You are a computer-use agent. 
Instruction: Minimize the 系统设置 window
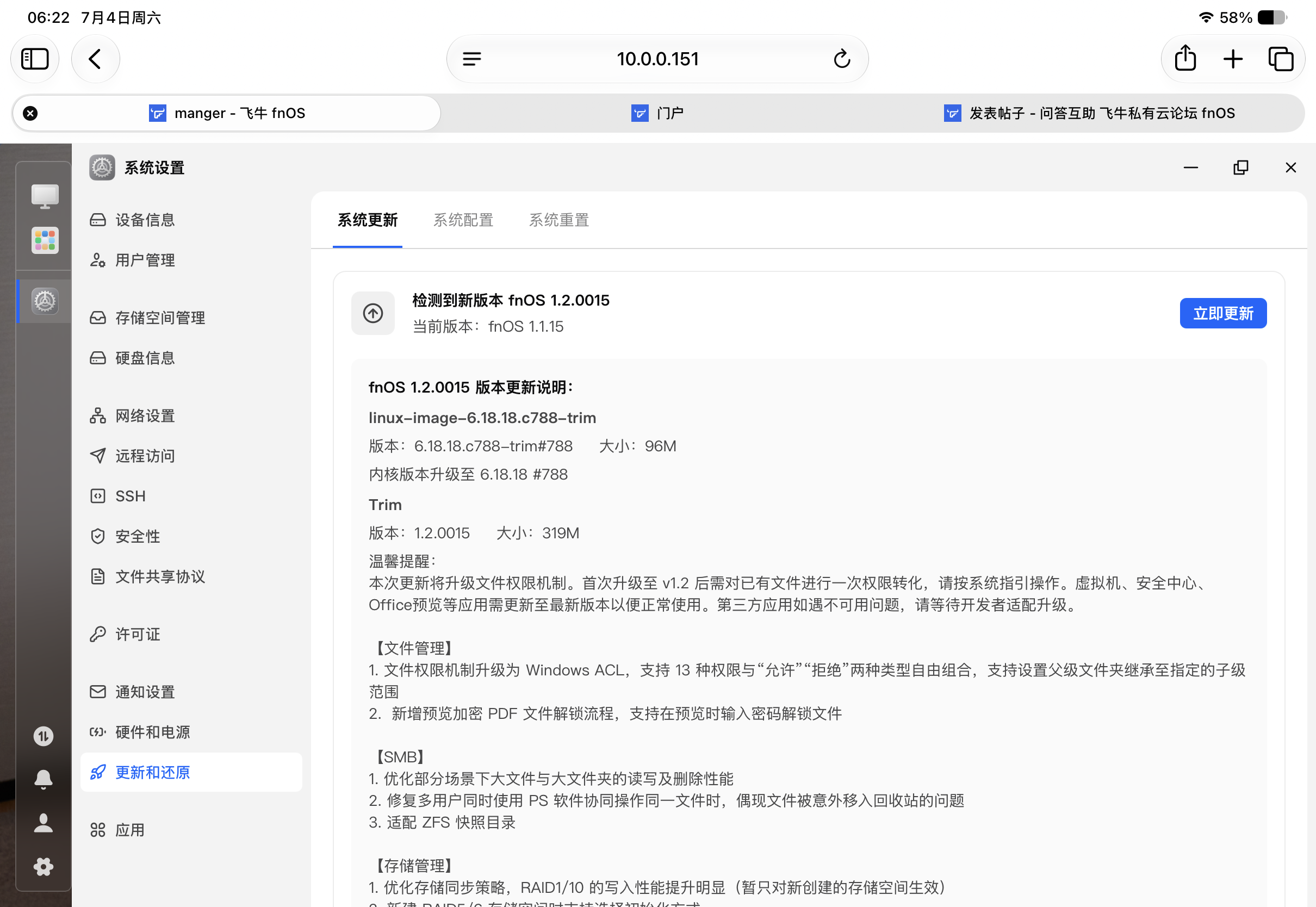(1191, 167)
